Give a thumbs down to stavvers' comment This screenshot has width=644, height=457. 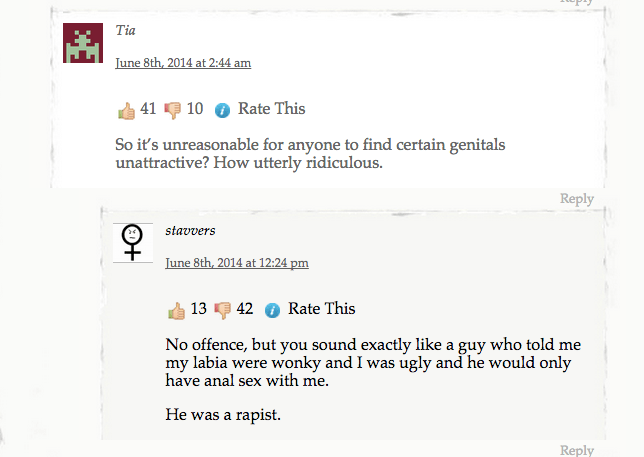tap(222, 310)
